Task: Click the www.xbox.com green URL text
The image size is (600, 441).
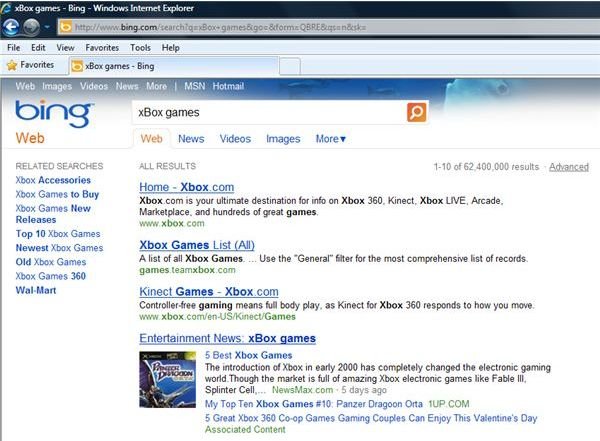Action: point(172,223)
